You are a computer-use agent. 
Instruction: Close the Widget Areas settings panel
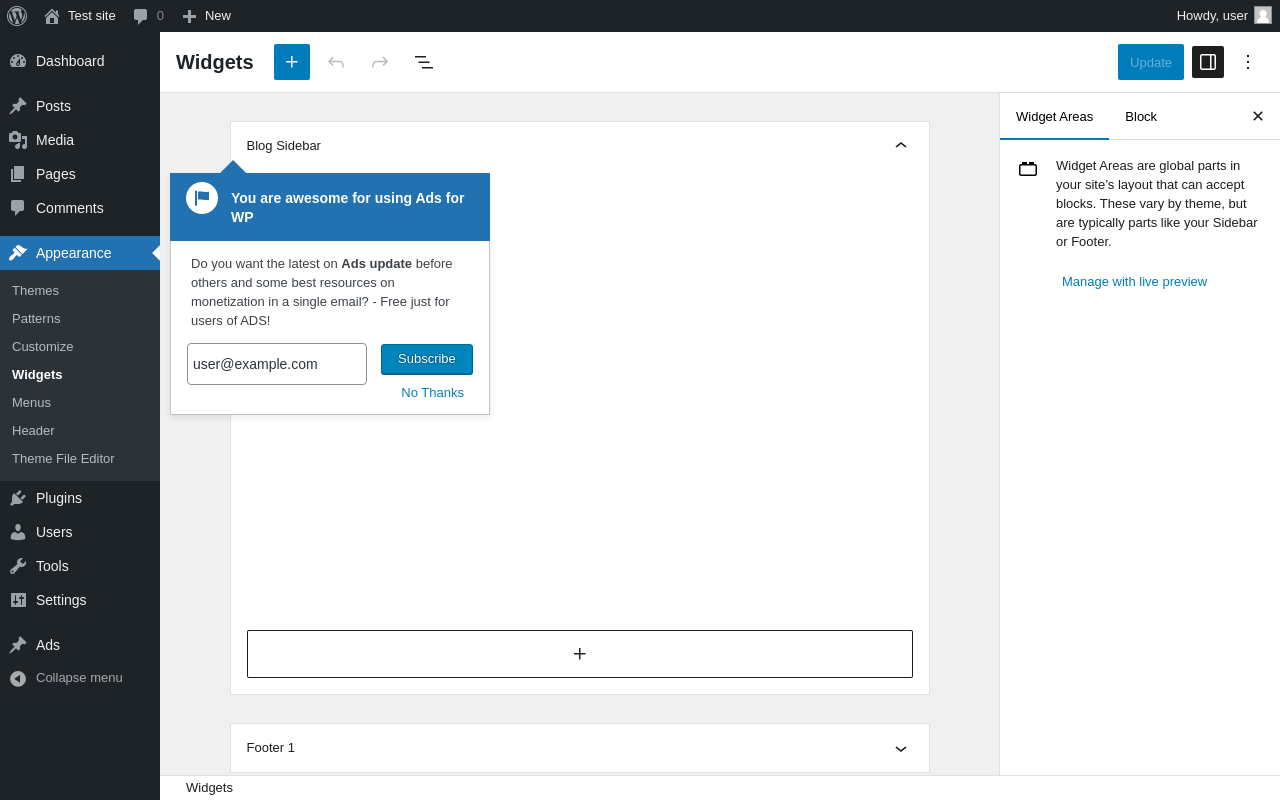[1258, 116]
